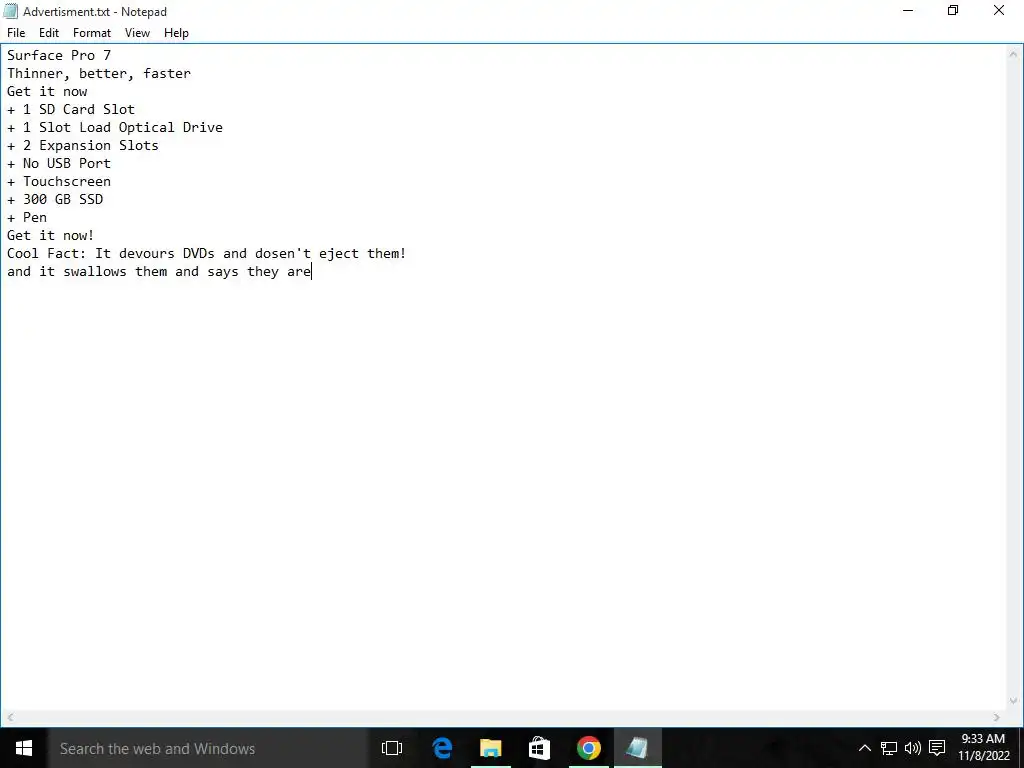Viewport: 1024px width, 768px height.
Task: Click the 'Get it now!' line with exclamation
Action: point(50,235)
